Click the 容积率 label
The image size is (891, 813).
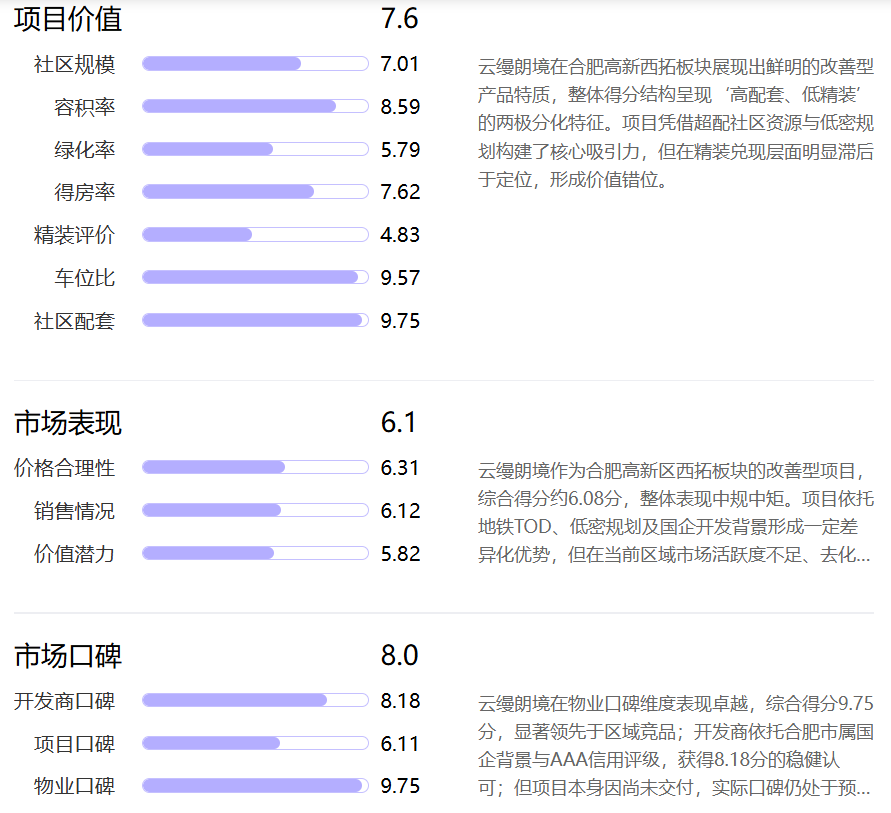pyautogui.click(x=85, y=107)
